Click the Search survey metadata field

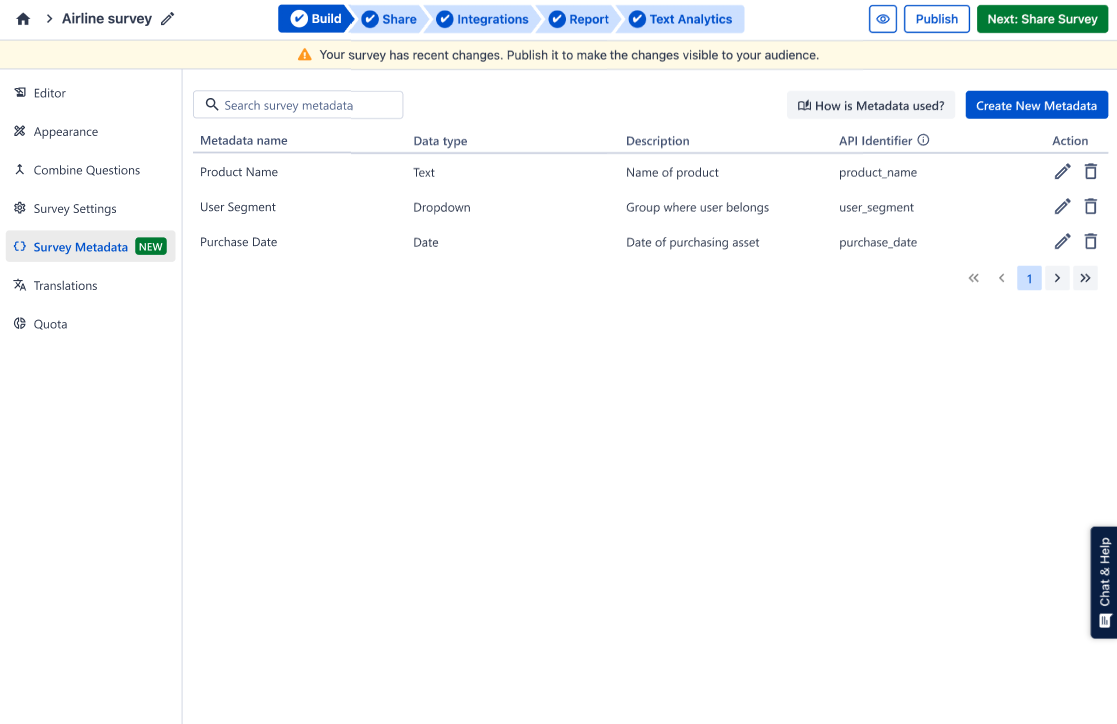point(298,105)
